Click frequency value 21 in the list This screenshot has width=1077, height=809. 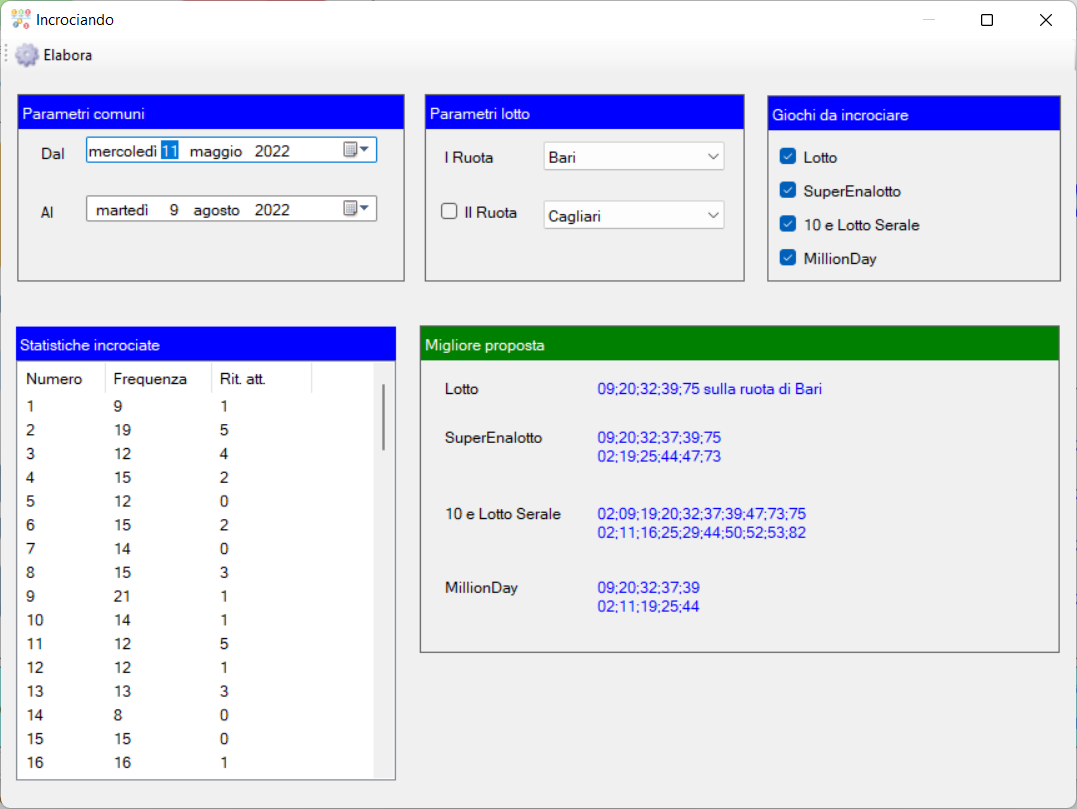coord(122,596)
